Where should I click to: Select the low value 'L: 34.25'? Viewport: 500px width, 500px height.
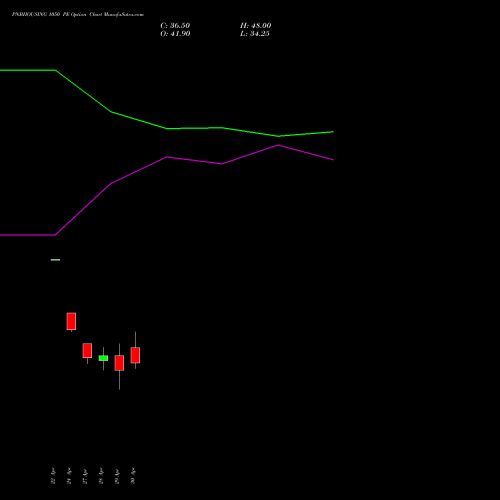coord(255,34)
